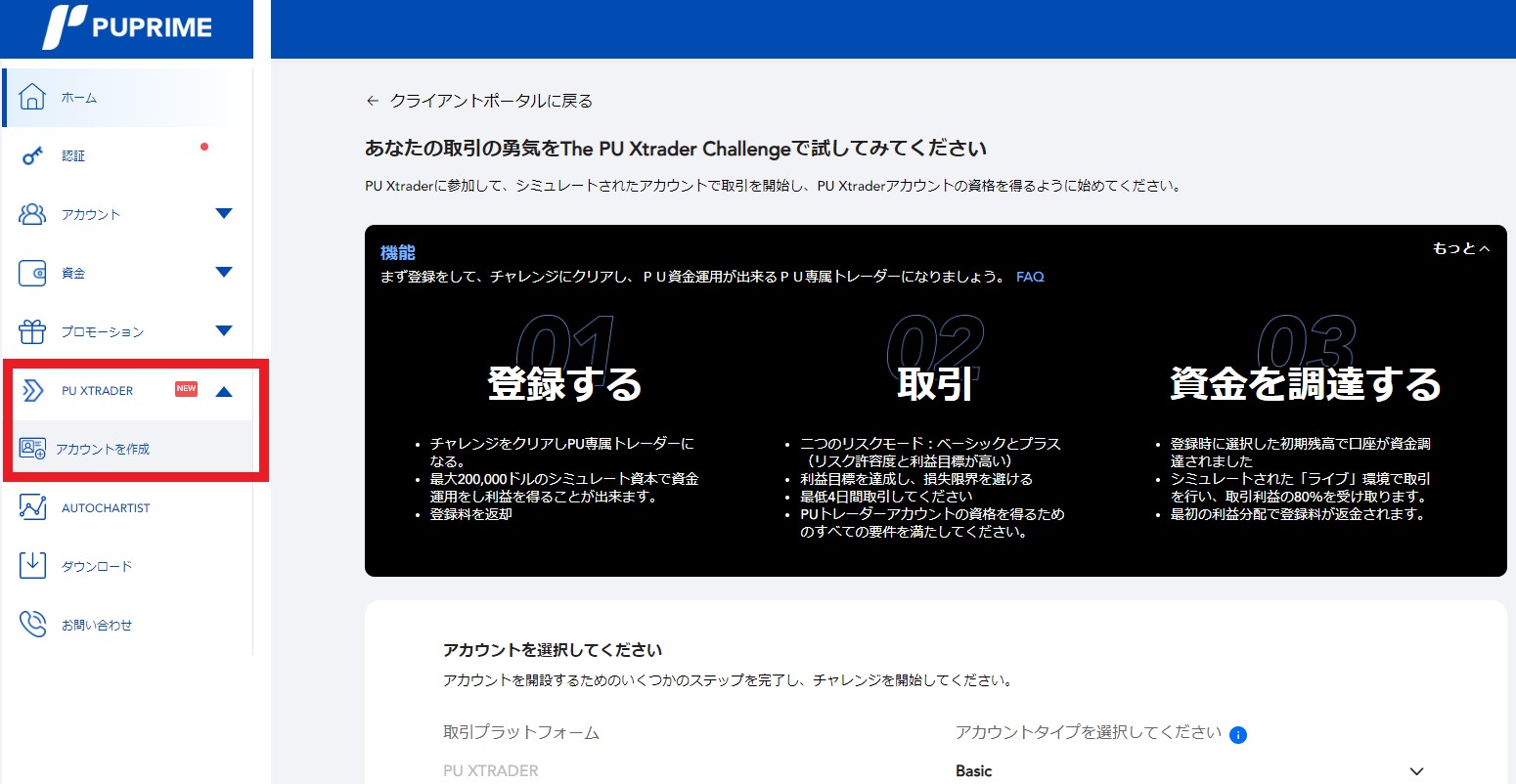Click the double-chevron PU XTRADER icon
Screen dimensions: 1516x784
pyautogui.click(x=32, y=391)
